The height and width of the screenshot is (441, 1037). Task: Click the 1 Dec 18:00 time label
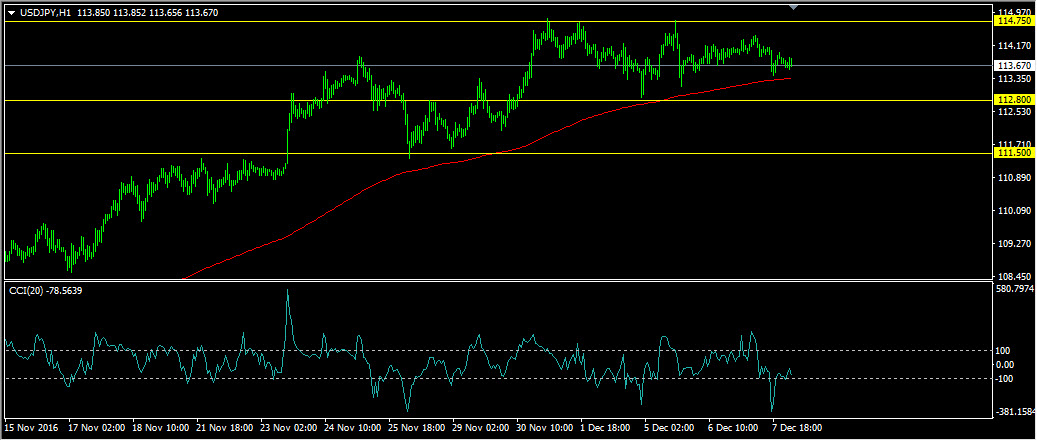607,428
